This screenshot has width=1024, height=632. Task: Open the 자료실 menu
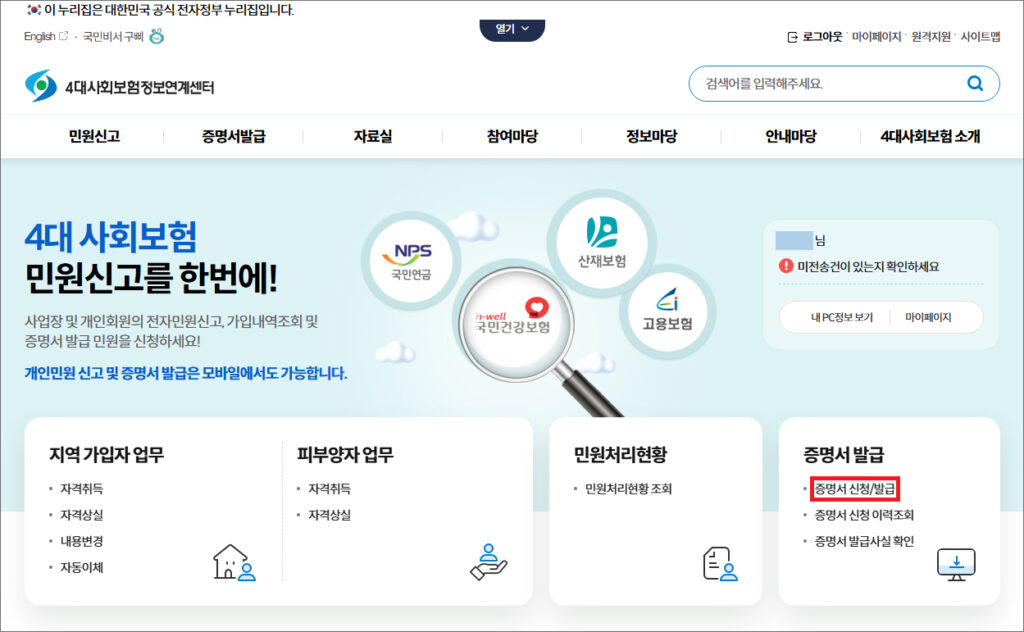372,137
